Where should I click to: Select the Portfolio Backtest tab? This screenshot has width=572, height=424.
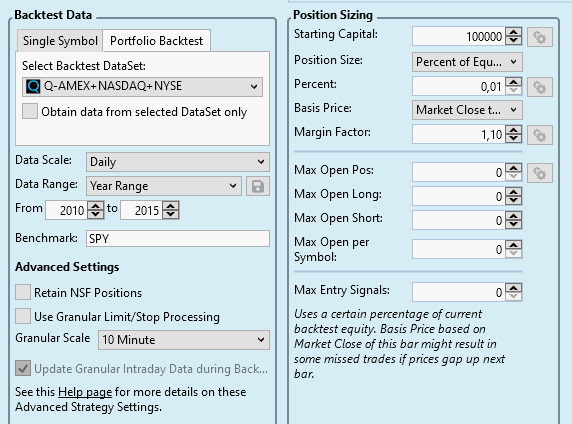(156, 41)
